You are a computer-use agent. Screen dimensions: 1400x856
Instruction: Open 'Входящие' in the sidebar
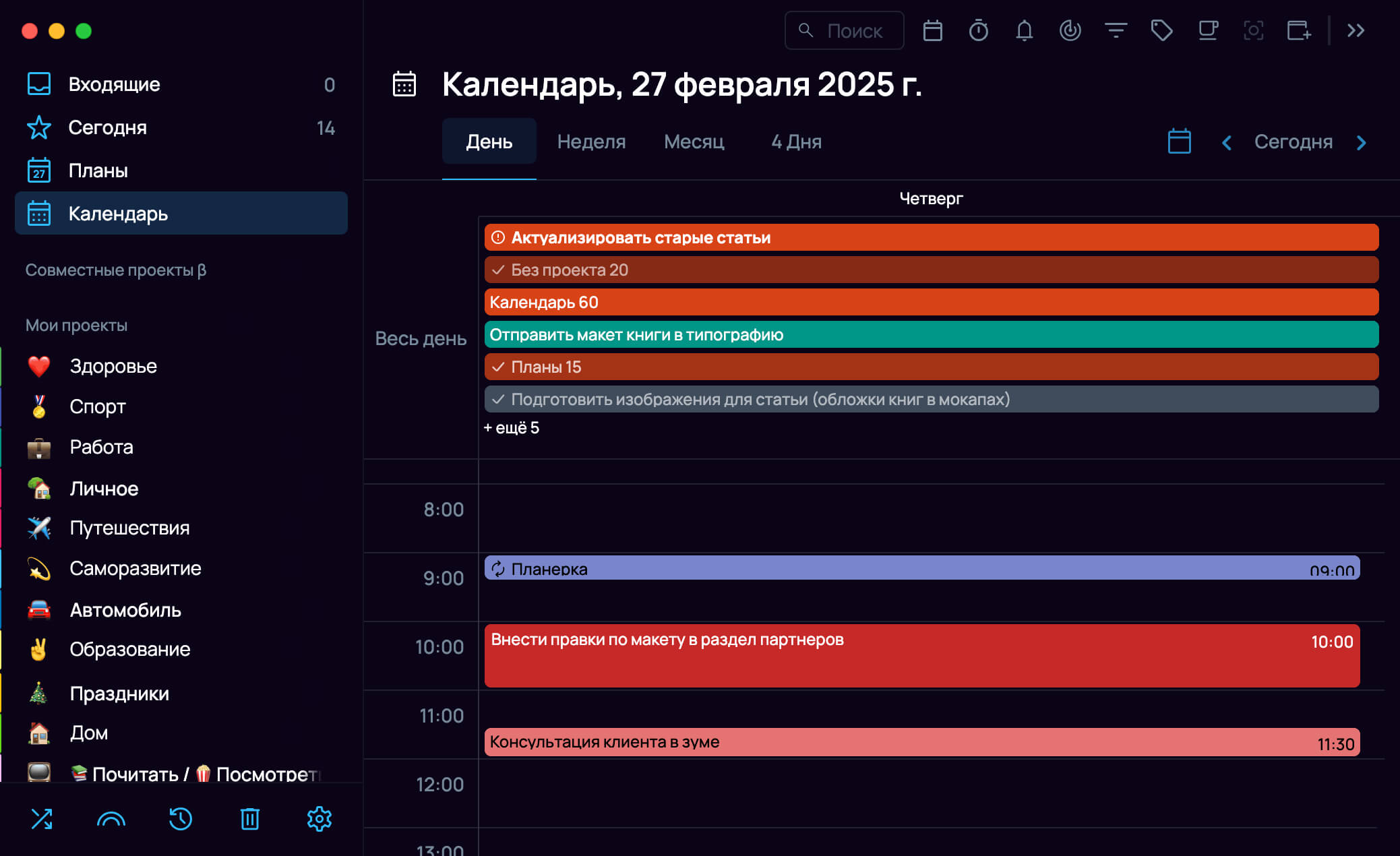(114, 84)
